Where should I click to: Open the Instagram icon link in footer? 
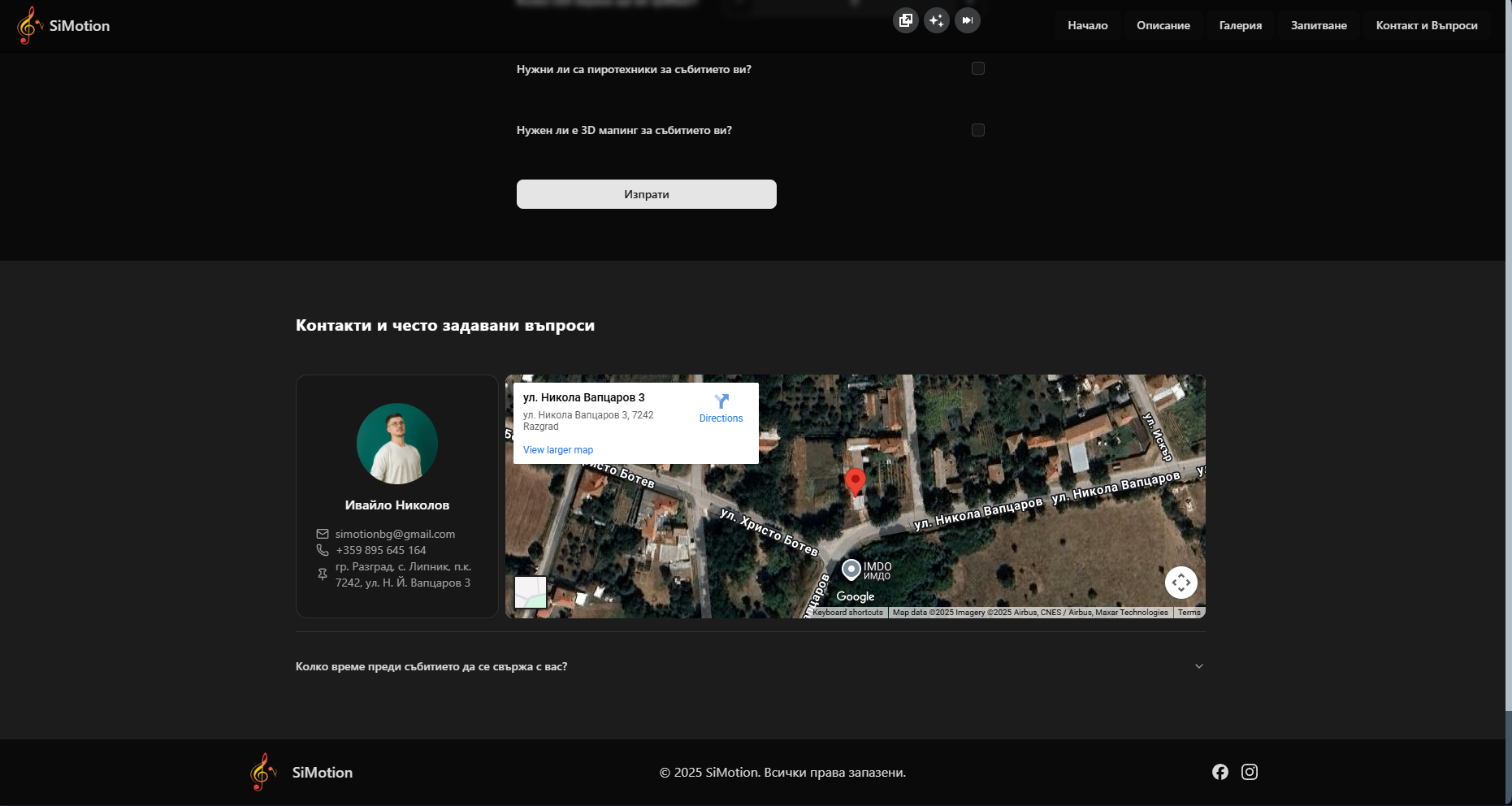coord(1249,772)
